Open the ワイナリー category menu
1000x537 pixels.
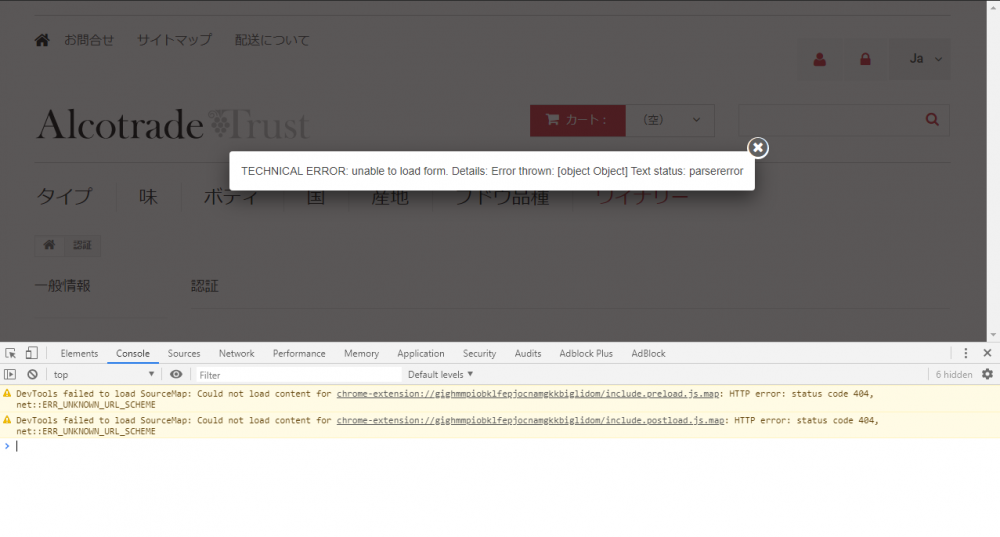coord(642,196)
